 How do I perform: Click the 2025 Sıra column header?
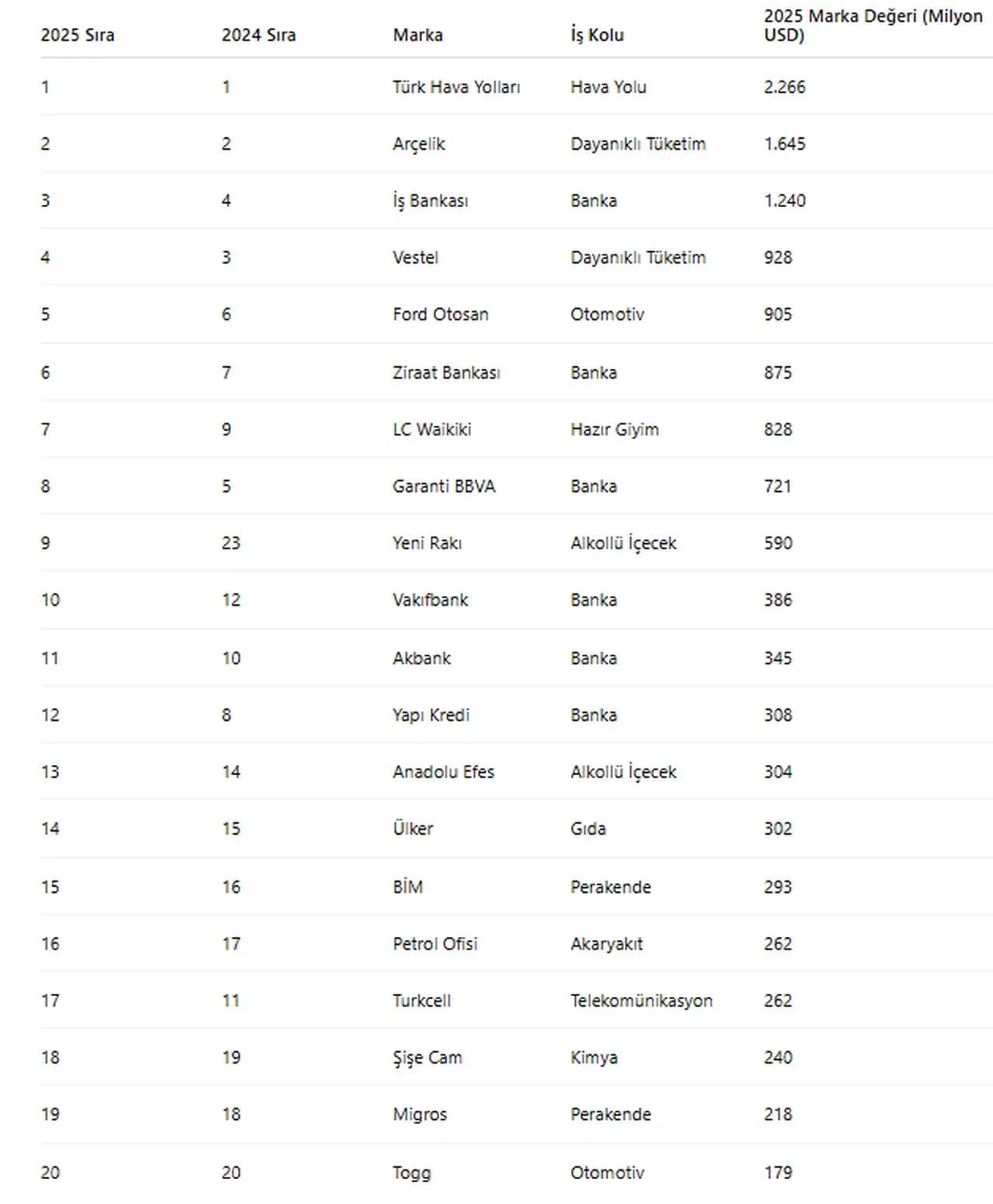coord(78,35)
